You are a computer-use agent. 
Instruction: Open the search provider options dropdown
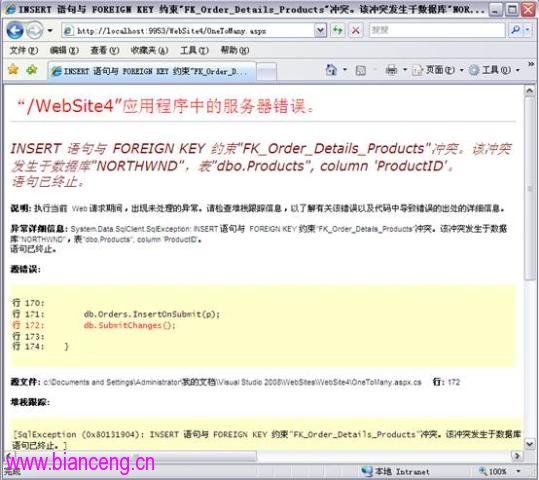click(x=527, y=31)
